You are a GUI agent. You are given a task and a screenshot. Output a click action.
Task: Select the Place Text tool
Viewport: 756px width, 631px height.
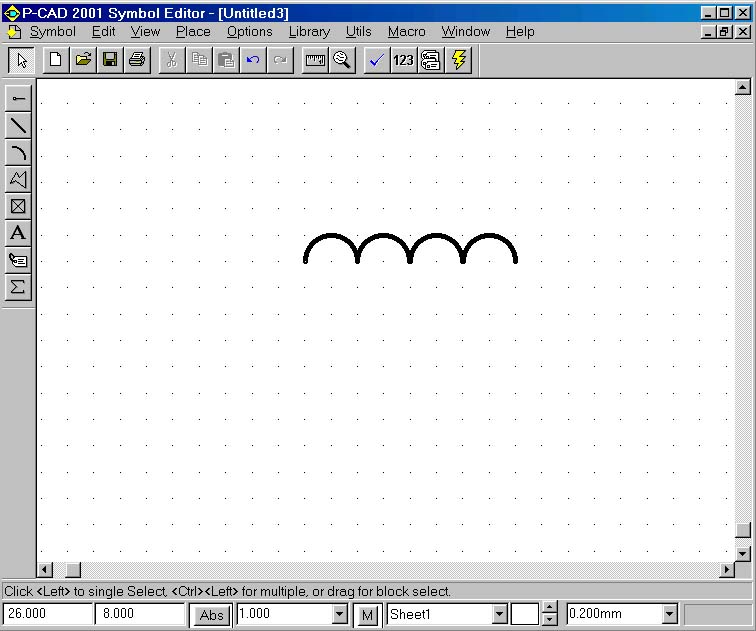point(18,233)
